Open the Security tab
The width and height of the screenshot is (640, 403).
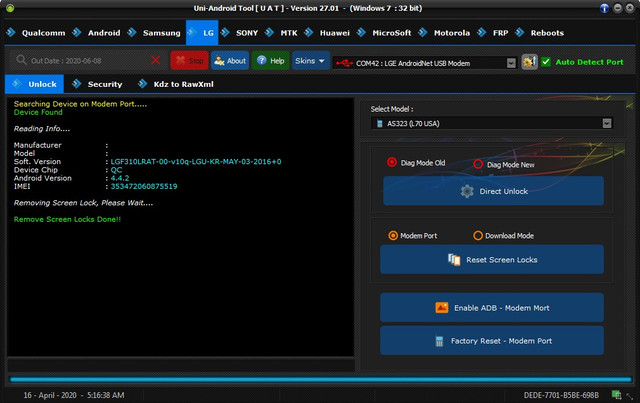(x=104, y=84)
